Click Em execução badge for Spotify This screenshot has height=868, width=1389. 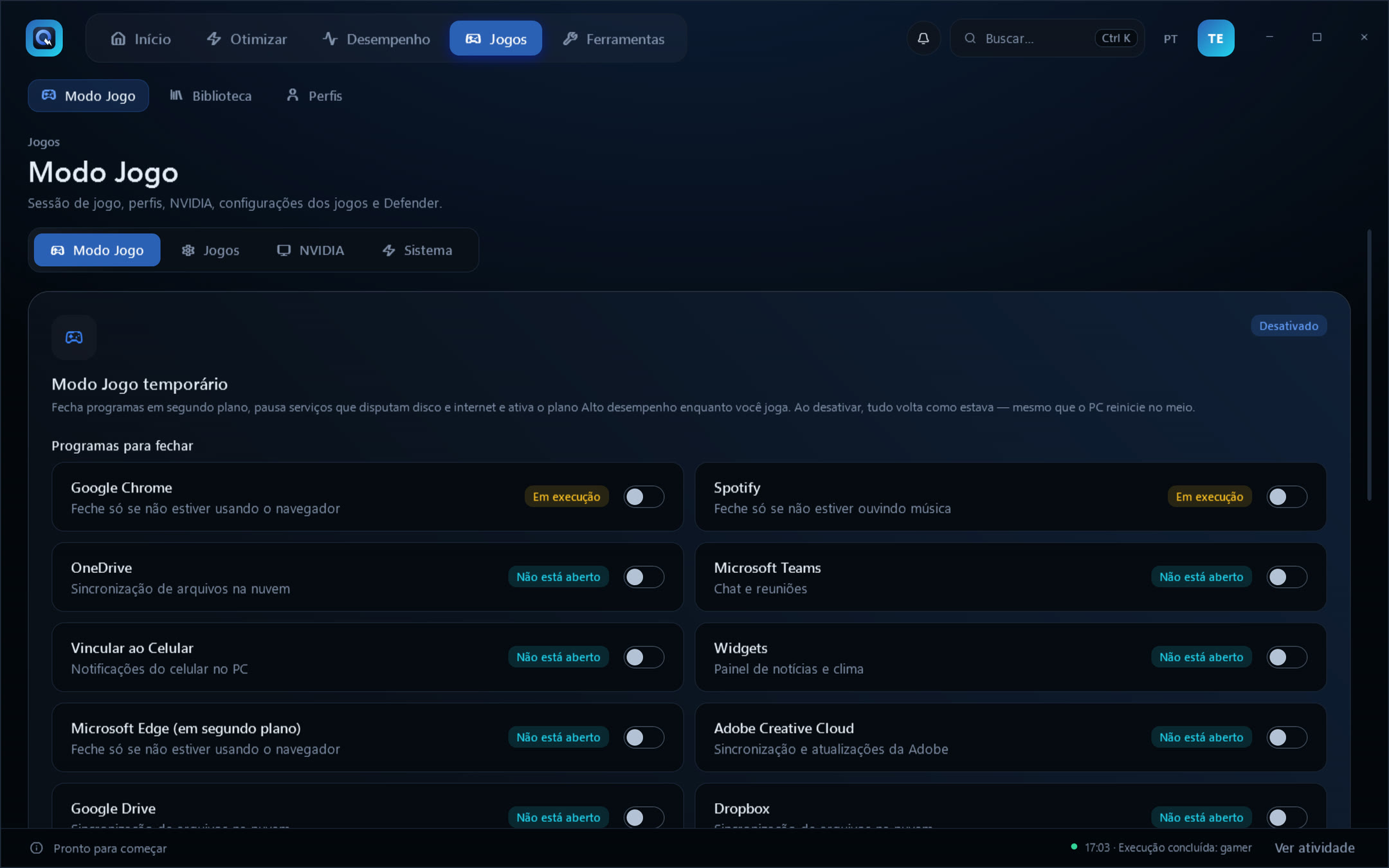(1210, 496)
